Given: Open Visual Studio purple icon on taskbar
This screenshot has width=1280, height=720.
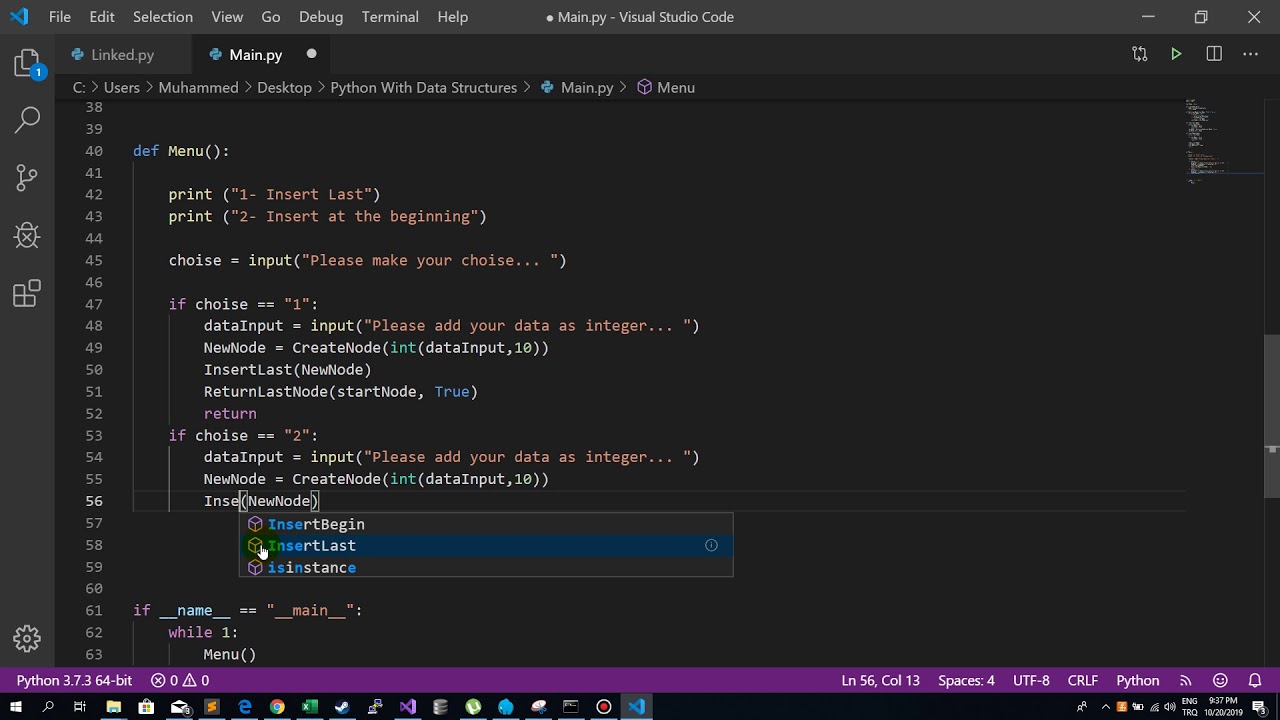Looking at the screenshot, I should [408, 707].
